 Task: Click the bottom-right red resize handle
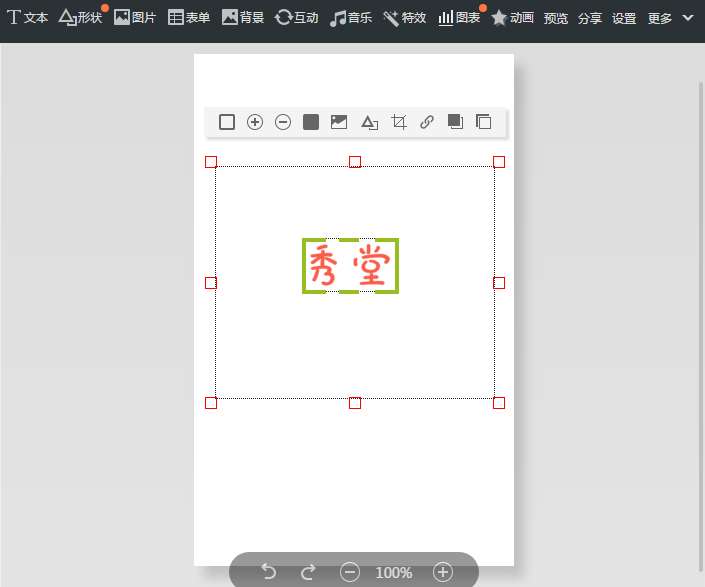pos(499,403)
